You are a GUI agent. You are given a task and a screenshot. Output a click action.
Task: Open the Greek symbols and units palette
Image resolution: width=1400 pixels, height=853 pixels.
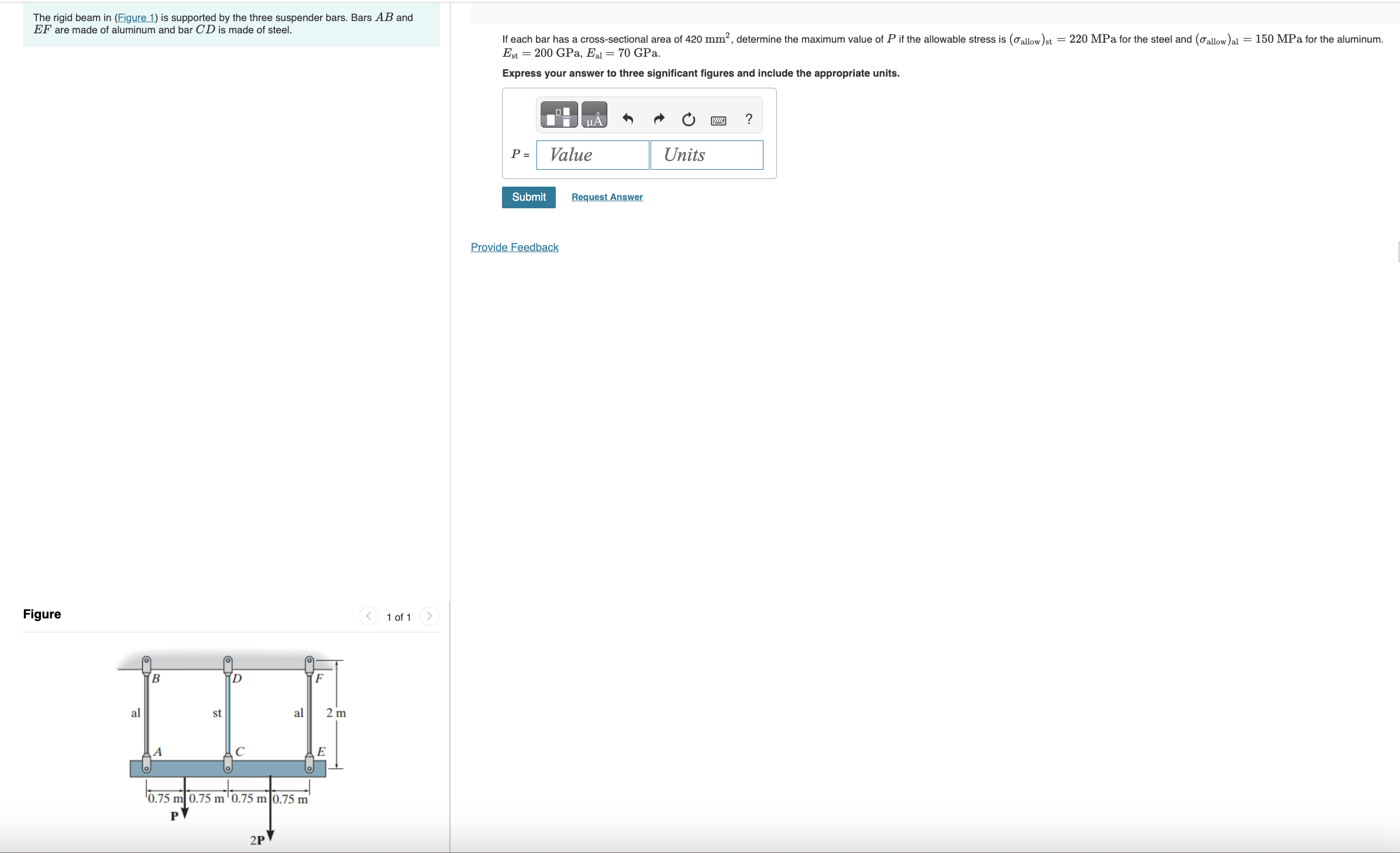coord(594,115)
